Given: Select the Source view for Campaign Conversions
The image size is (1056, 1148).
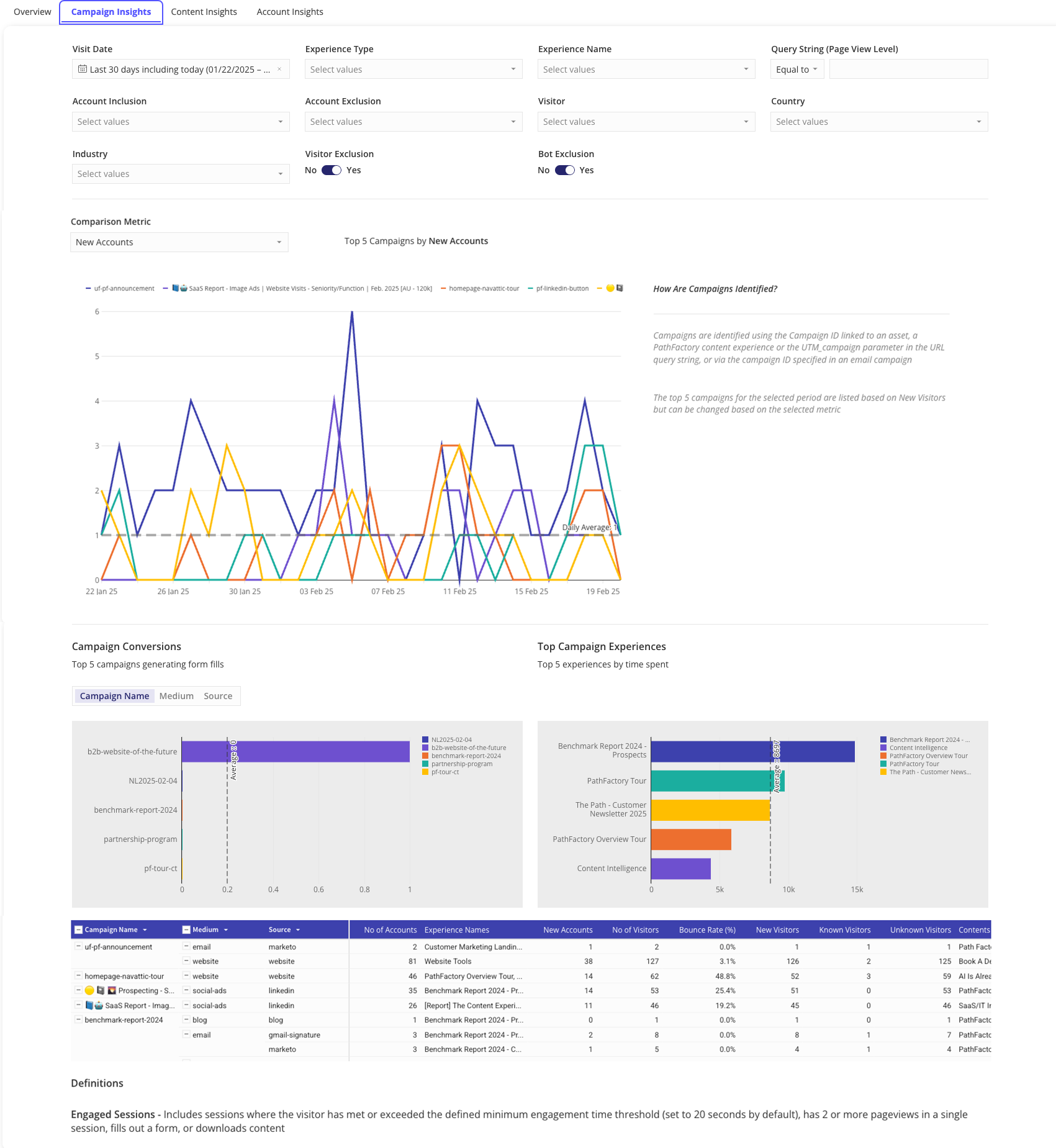Looking at the screenshot, I should (218, 696).
